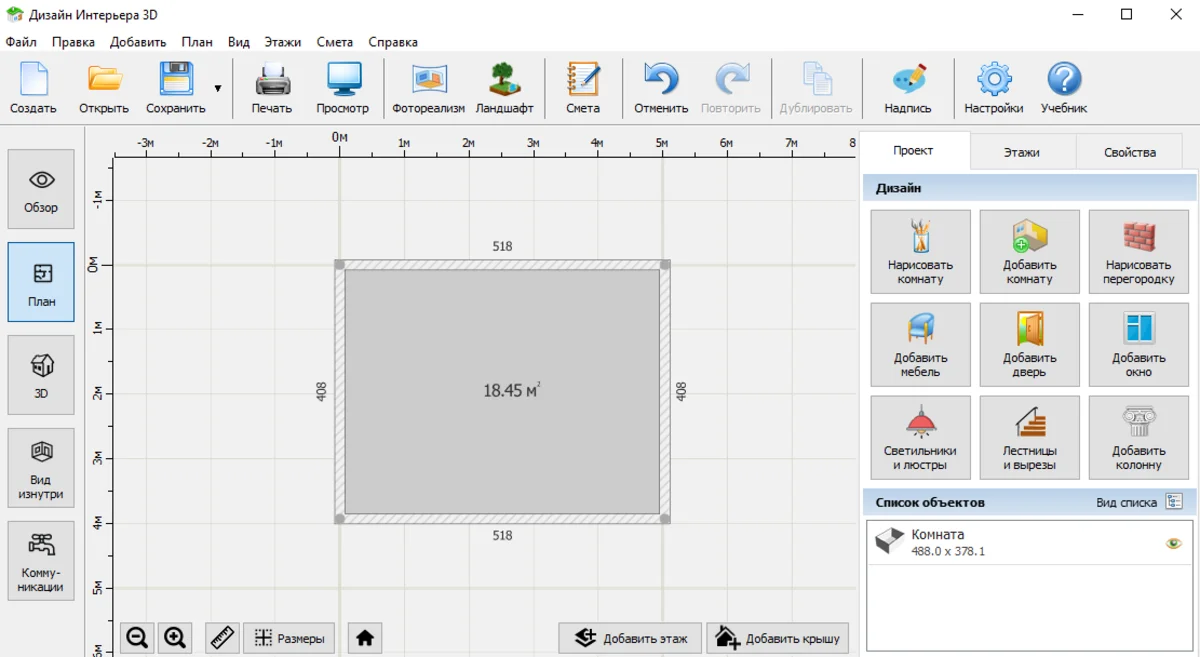Redo with Повторить
Screen dimensions: 1200x657
click(x=731, y=88)
